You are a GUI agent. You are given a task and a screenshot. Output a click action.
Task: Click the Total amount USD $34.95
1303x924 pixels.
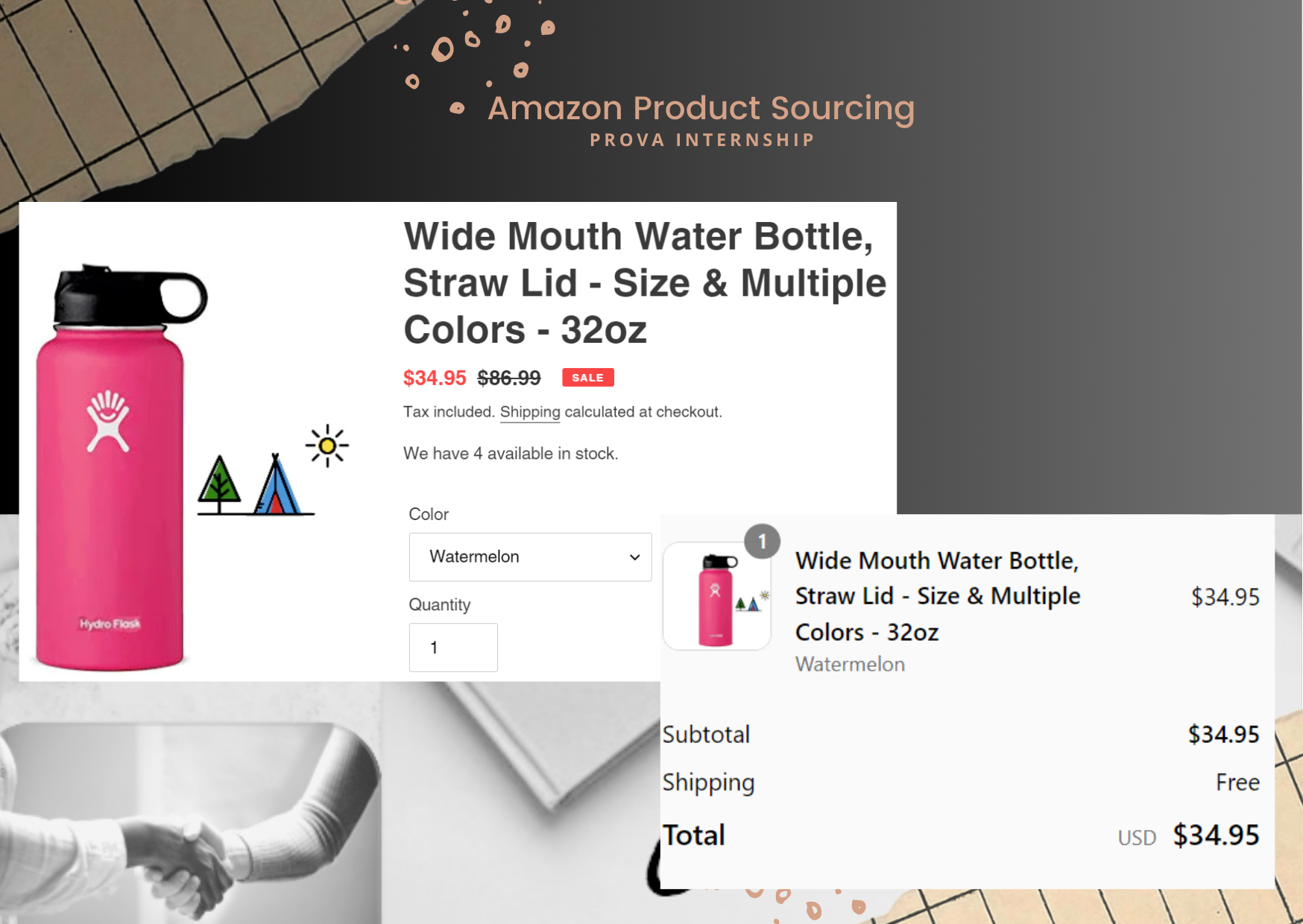pyautogui.click(x=1188, y=835)
